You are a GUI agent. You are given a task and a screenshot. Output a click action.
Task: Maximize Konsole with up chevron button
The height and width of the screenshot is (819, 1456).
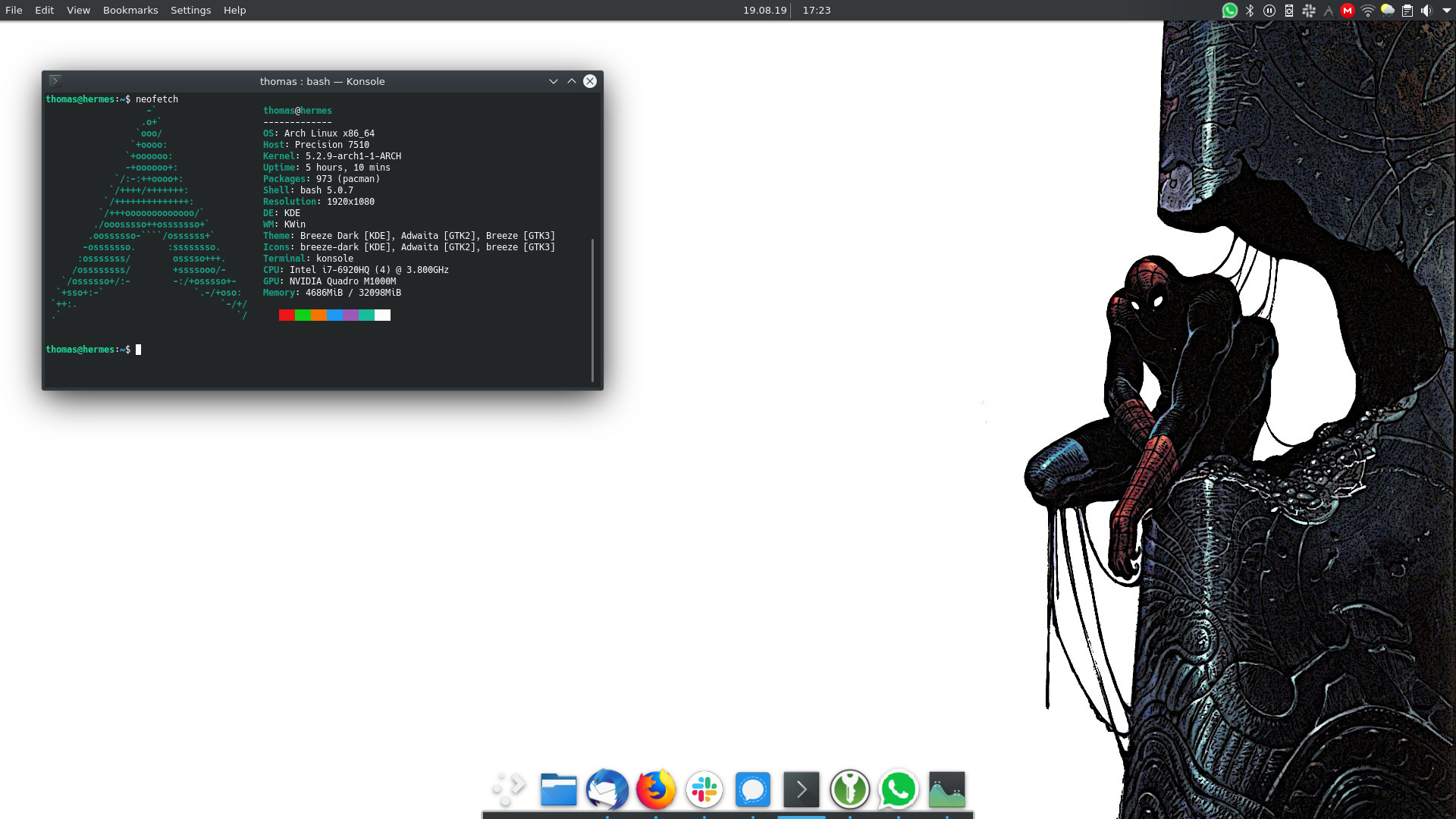[572, 81]
